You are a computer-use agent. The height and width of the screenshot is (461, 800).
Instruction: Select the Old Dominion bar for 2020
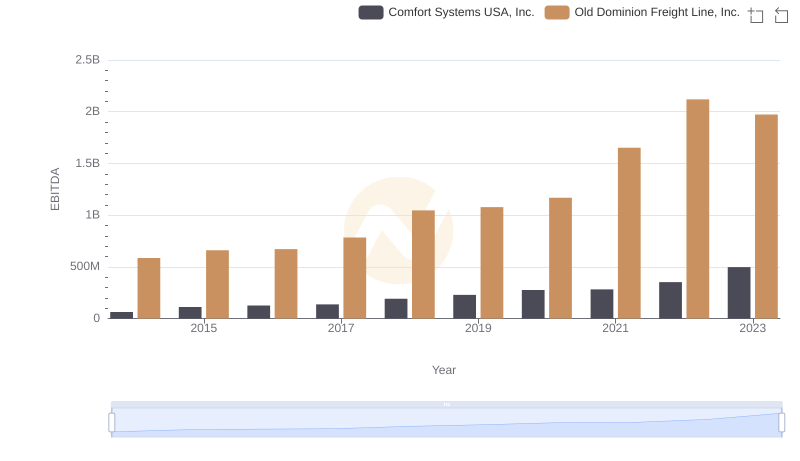[560, 258]
